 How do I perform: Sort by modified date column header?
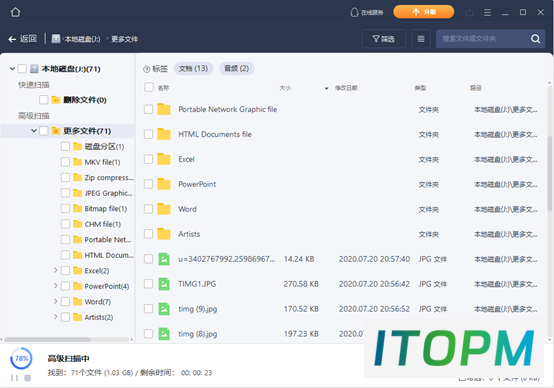[x=346, y=88]
